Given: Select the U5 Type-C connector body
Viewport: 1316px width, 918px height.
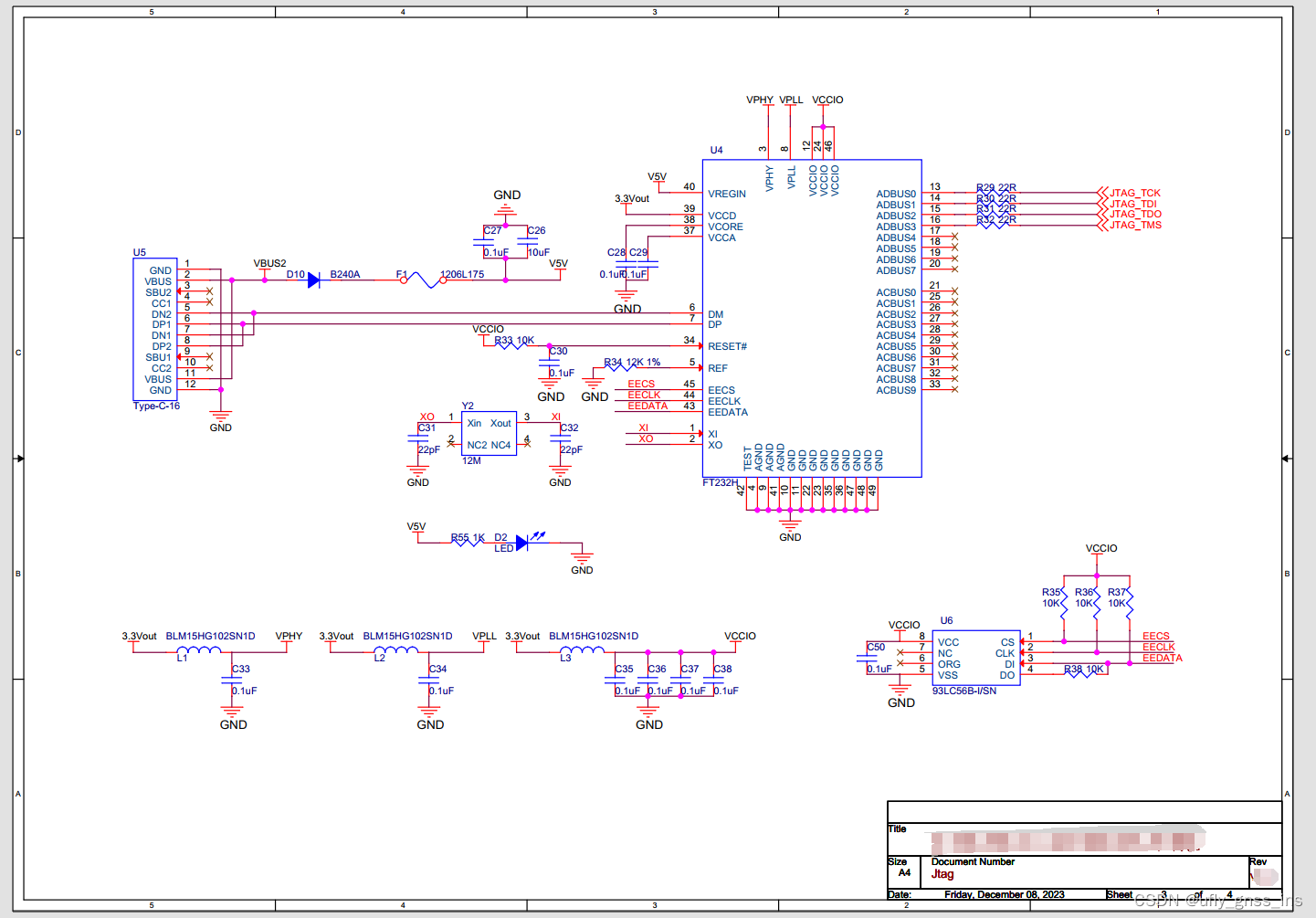Looking at the screenshot, I should (155, 330).
